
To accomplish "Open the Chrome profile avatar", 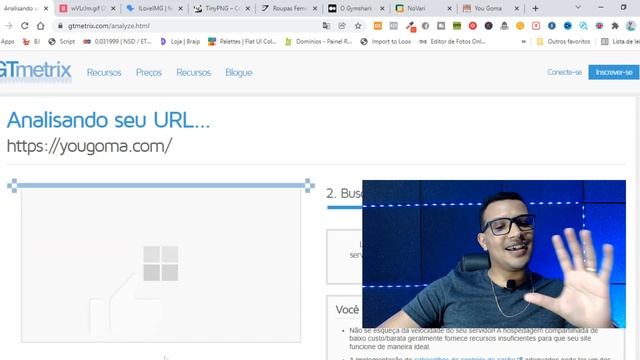I will click(x=631, y=26).
